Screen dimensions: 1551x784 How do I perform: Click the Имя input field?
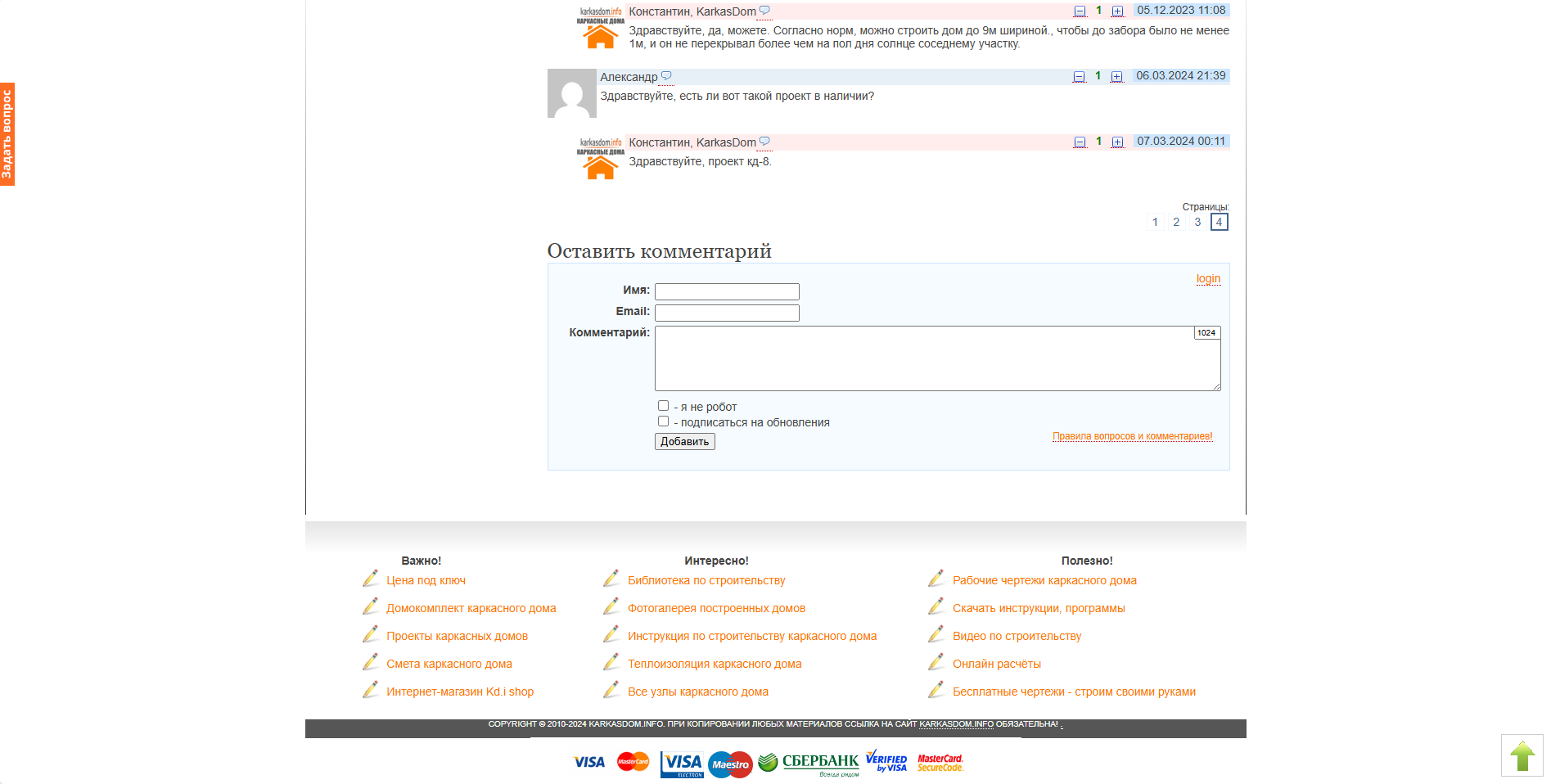tap(727, 291)
